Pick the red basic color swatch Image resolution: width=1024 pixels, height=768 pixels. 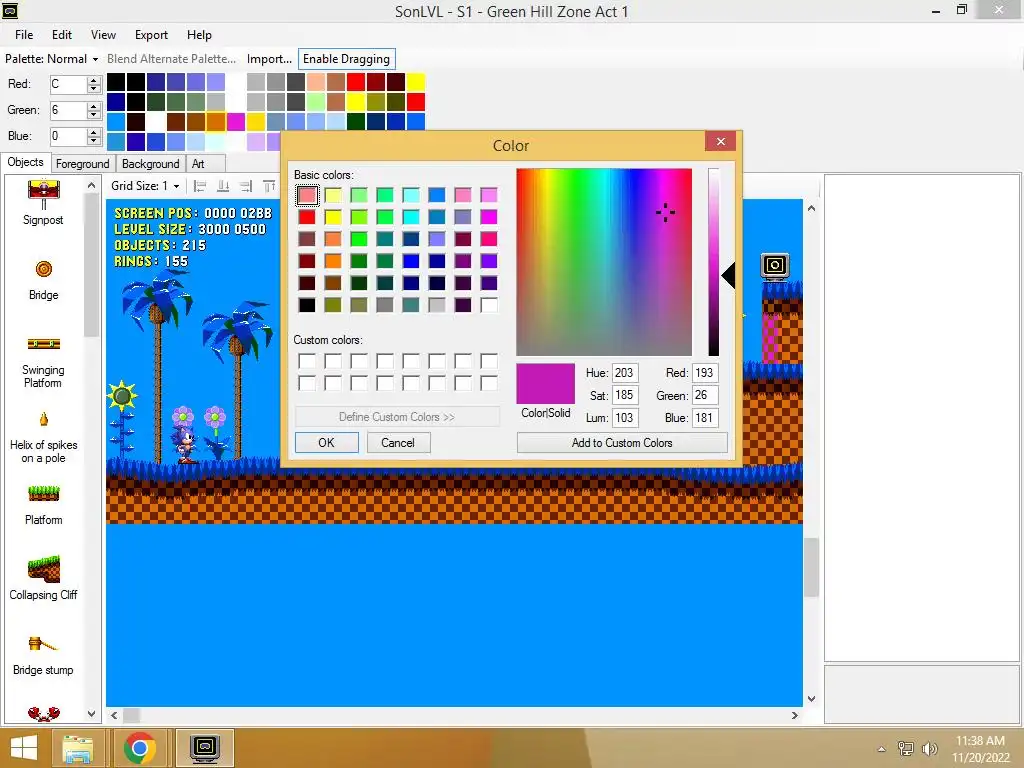point(307,217)
